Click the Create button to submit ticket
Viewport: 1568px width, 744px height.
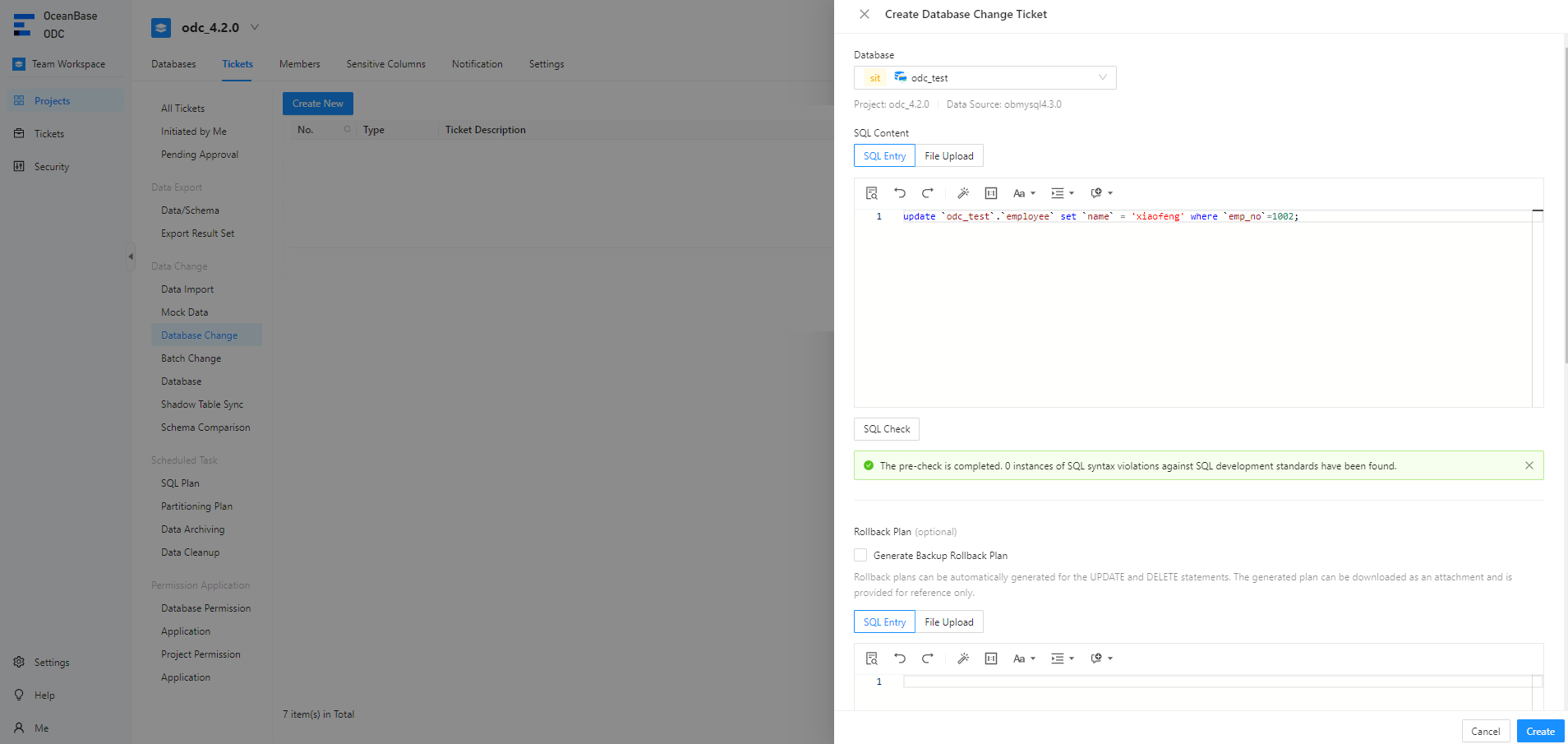tap(1540, 731)
